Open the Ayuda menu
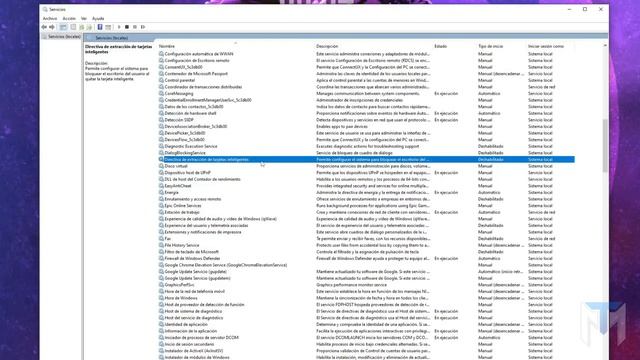 (x=98, y=18)
